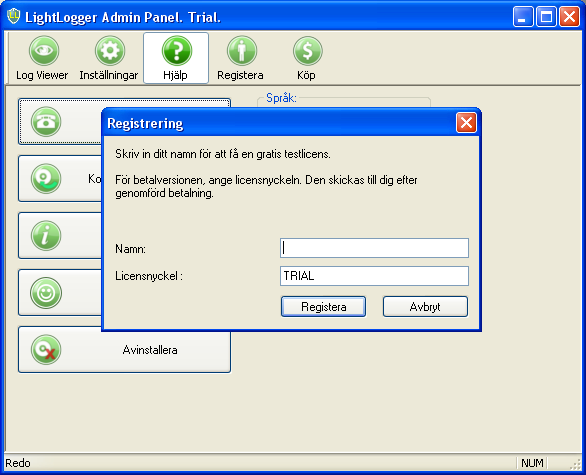Click the smiley face icon button

46,293
